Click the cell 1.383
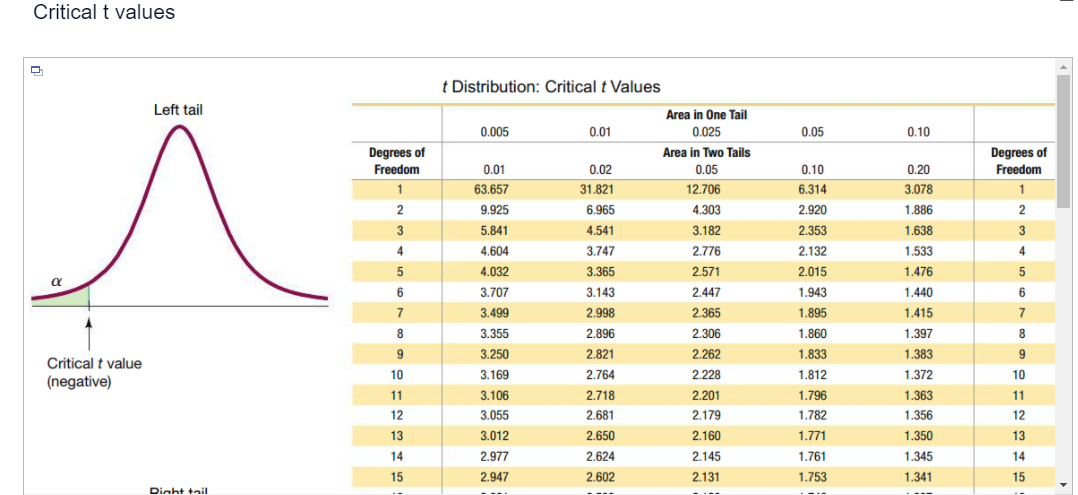 click(x=918, y=355)
